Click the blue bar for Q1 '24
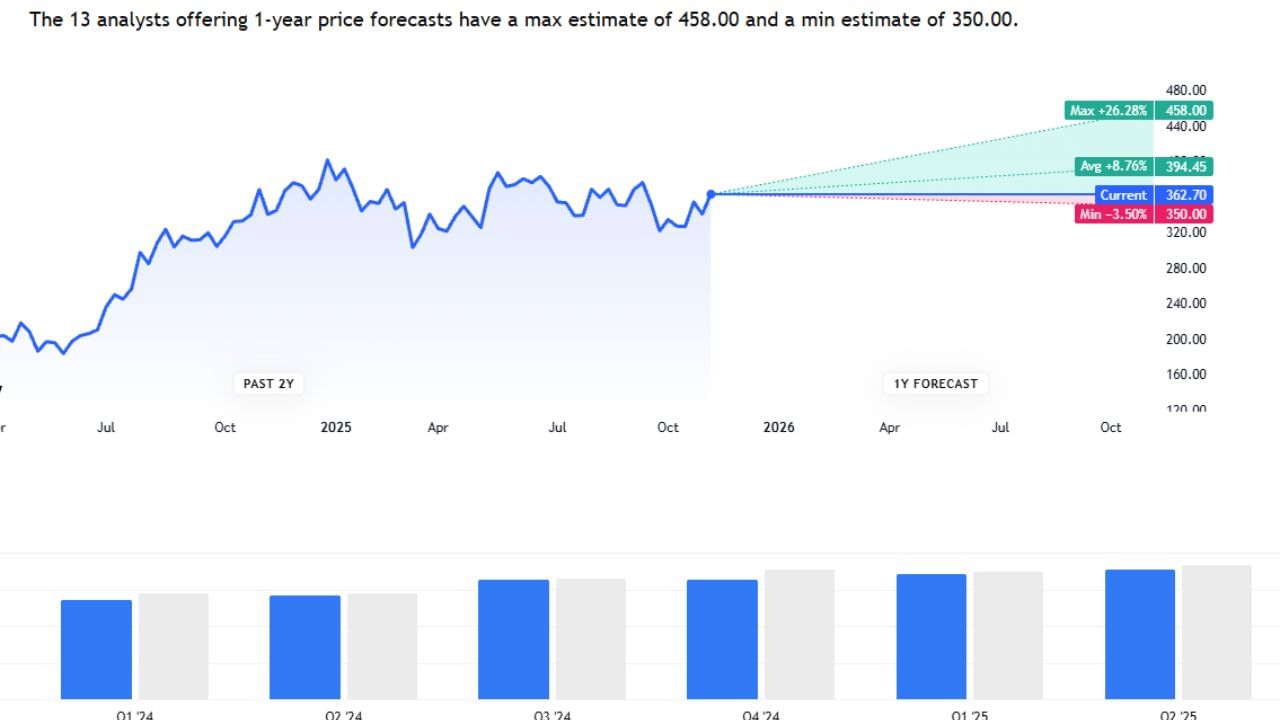This screenshot has height=720, width=1280. pos(96,650)
